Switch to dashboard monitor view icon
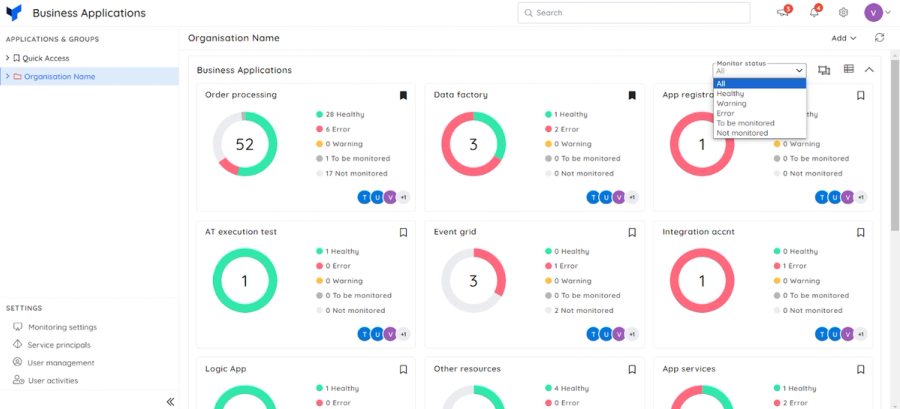The image size is (900, 409). pyautogui.click(x=824, y=70)
